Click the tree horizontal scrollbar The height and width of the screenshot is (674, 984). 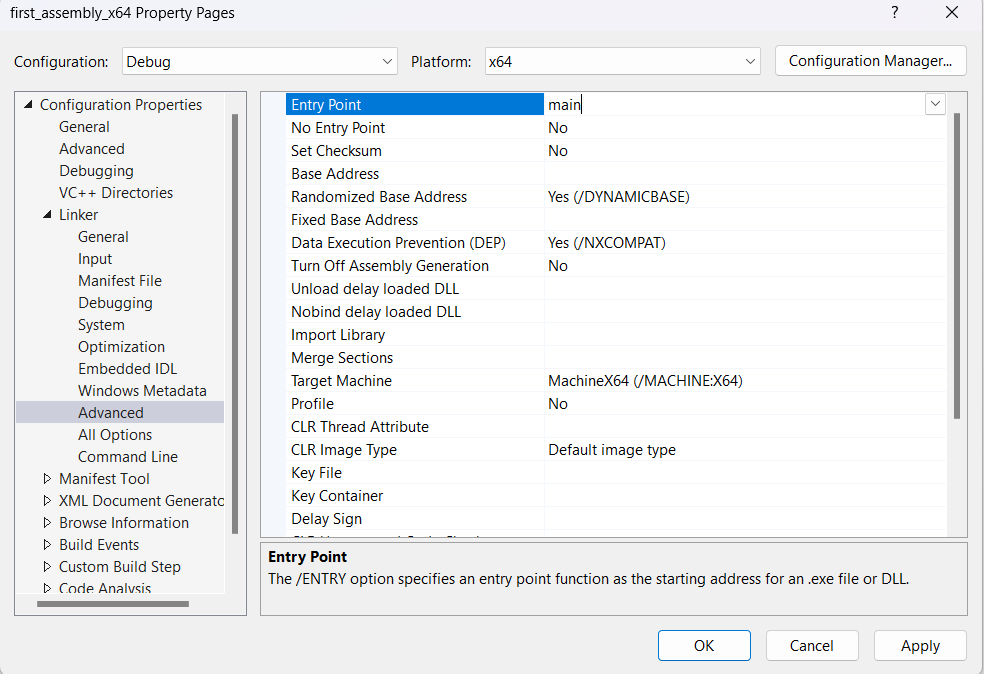[x=112, y=603]
